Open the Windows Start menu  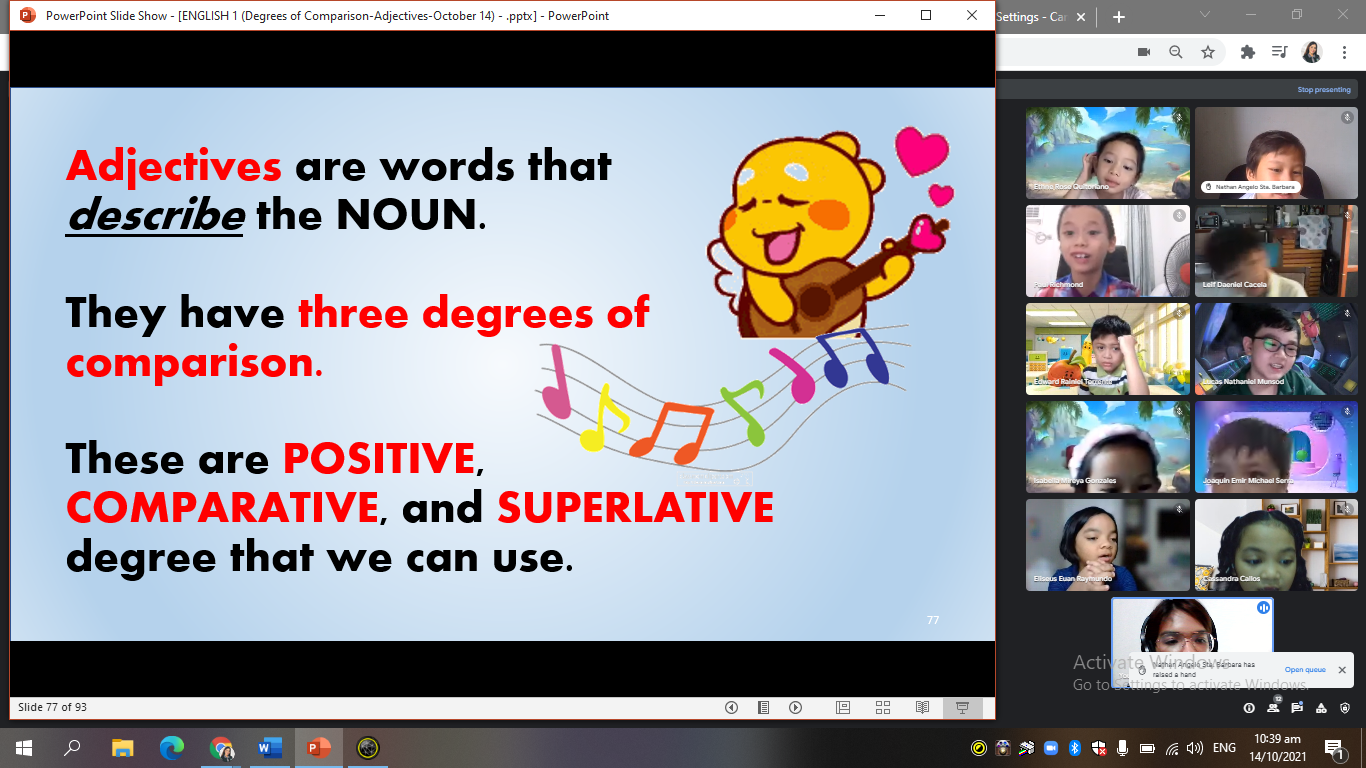pyautogui.click(x=23, y=747)
